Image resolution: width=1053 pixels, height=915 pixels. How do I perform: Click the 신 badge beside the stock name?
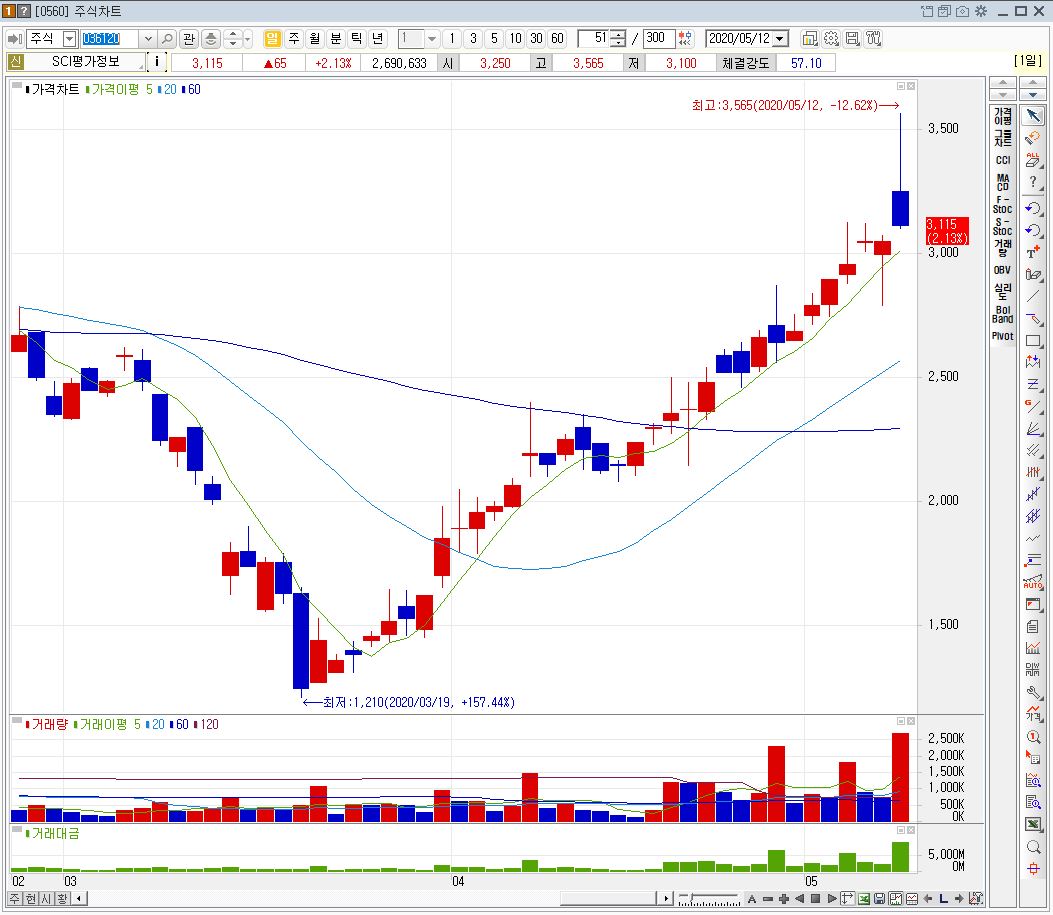click(x=15, y=62)
